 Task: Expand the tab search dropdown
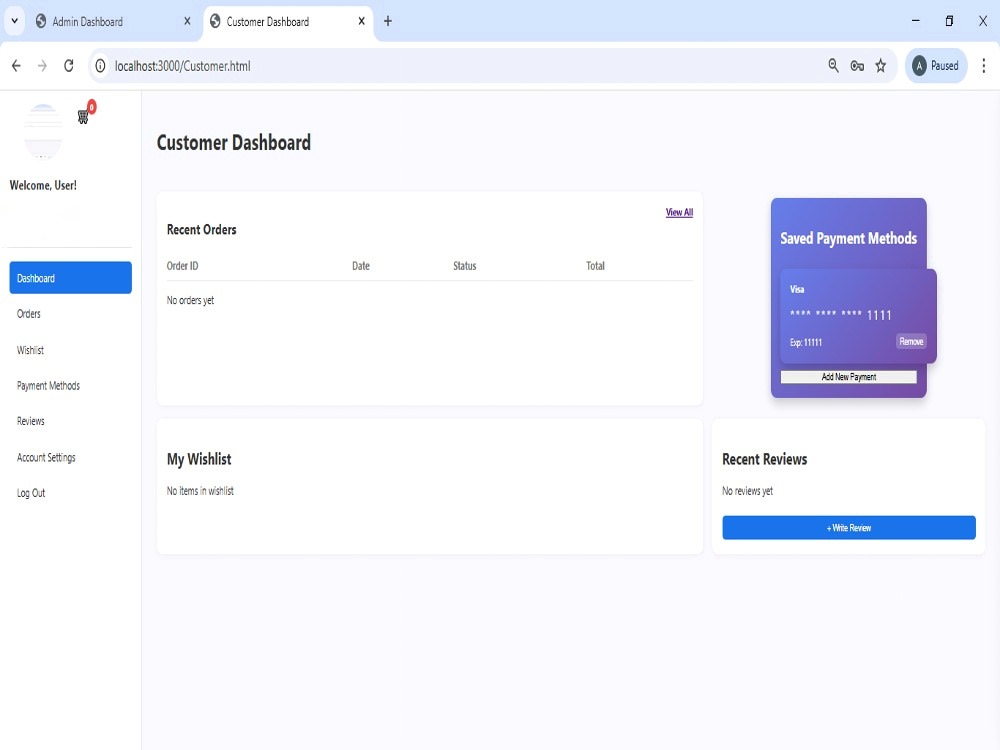pos(15,21)
